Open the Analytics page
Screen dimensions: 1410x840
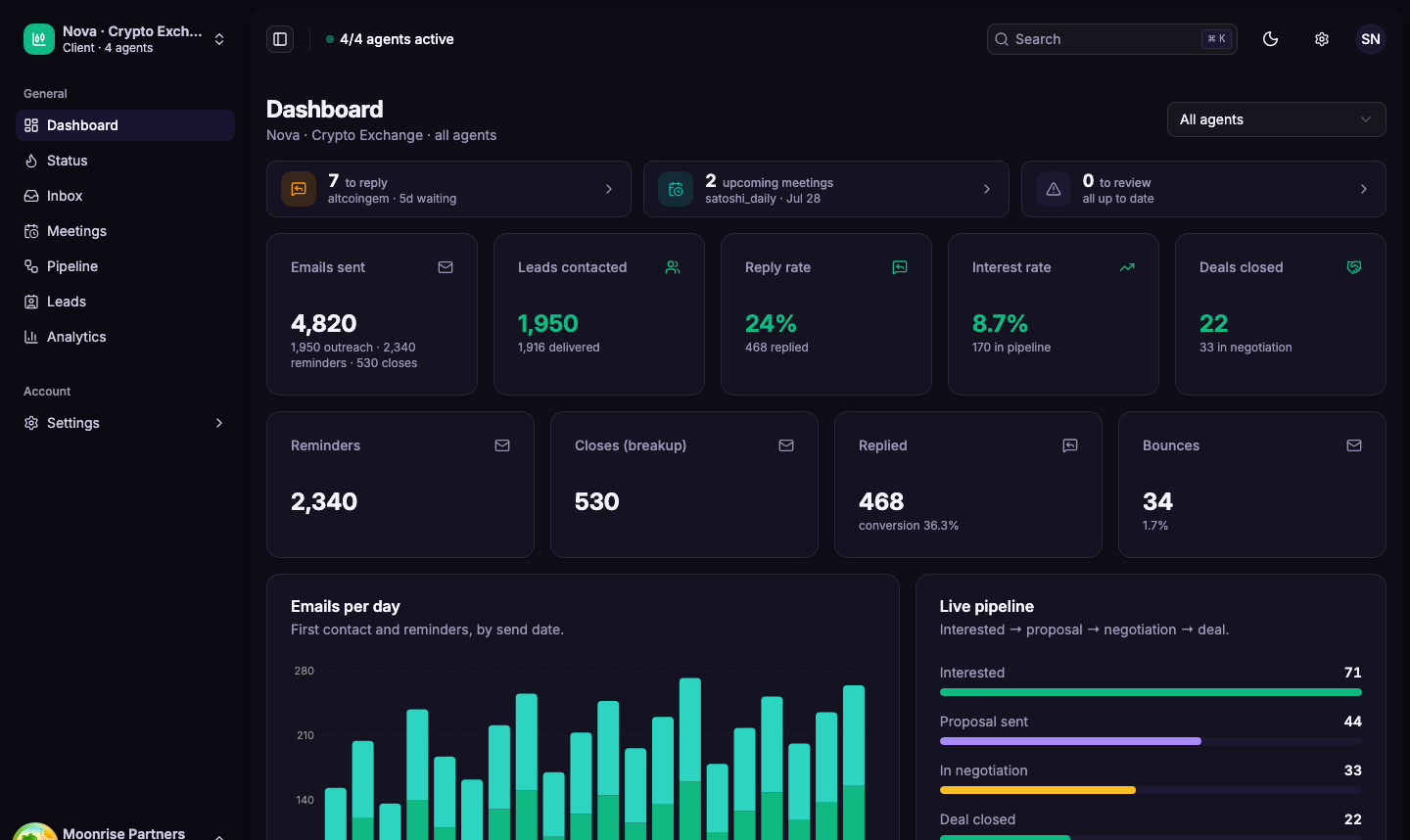pyautogui.click(x=125, y=337)
